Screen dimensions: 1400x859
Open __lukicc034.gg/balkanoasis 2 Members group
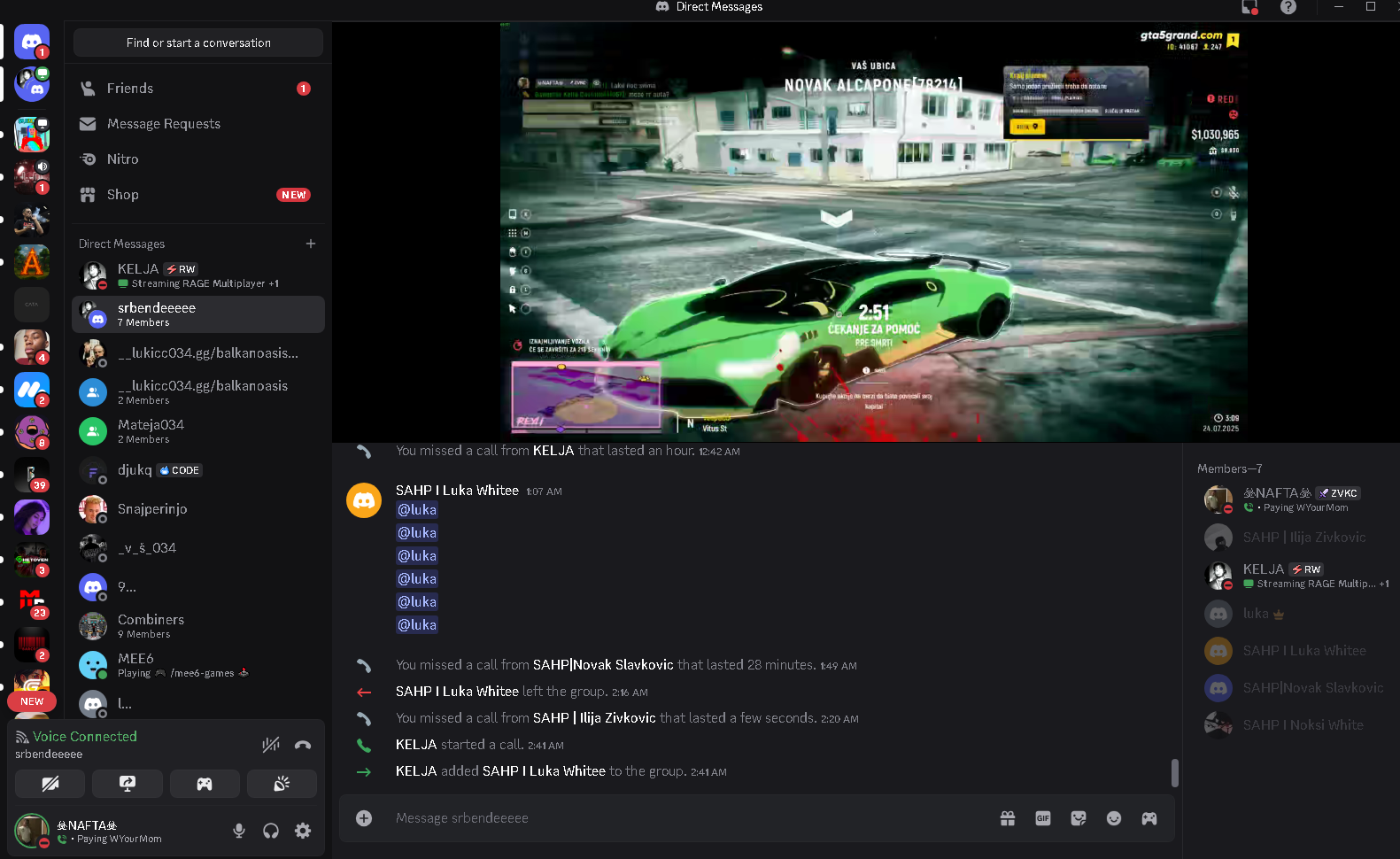tap(198, 392)
